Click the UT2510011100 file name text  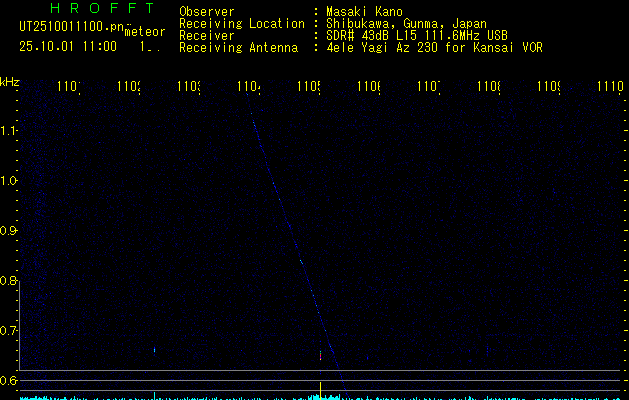(72, 26)
